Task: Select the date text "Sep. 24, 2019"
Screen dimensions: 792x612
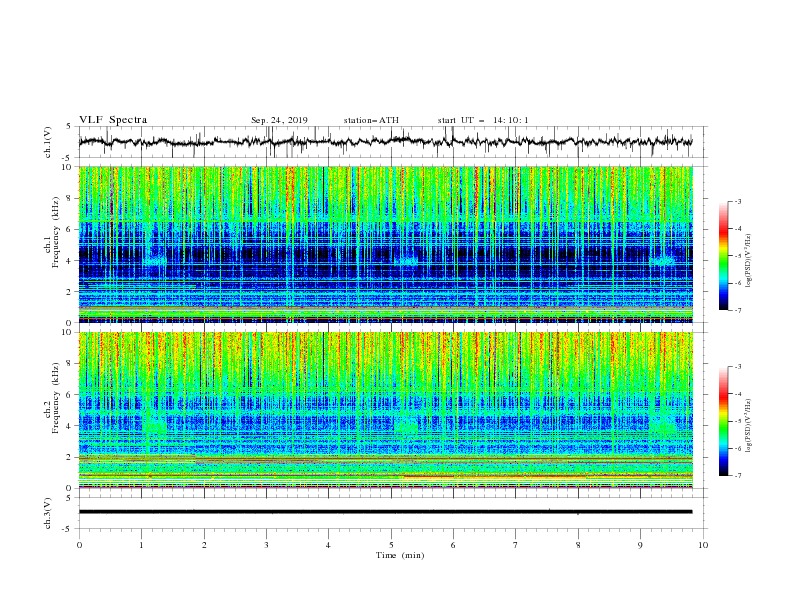Action: click(x=279, y=120)
